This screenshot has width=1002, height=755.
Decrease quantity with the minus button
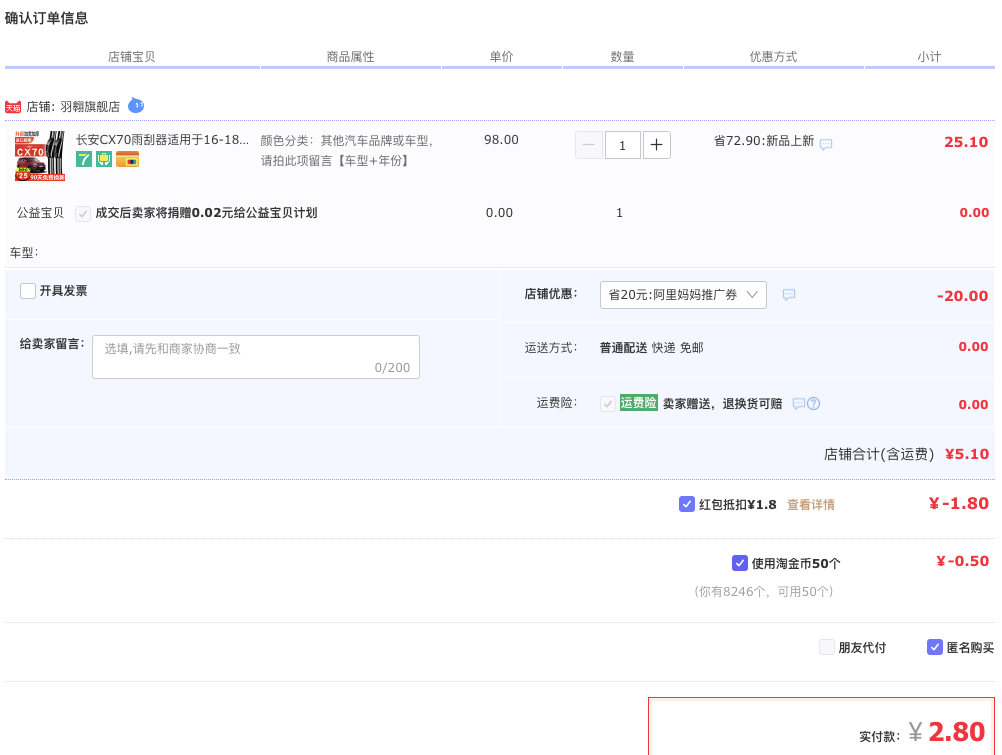(x=589, y=145)
